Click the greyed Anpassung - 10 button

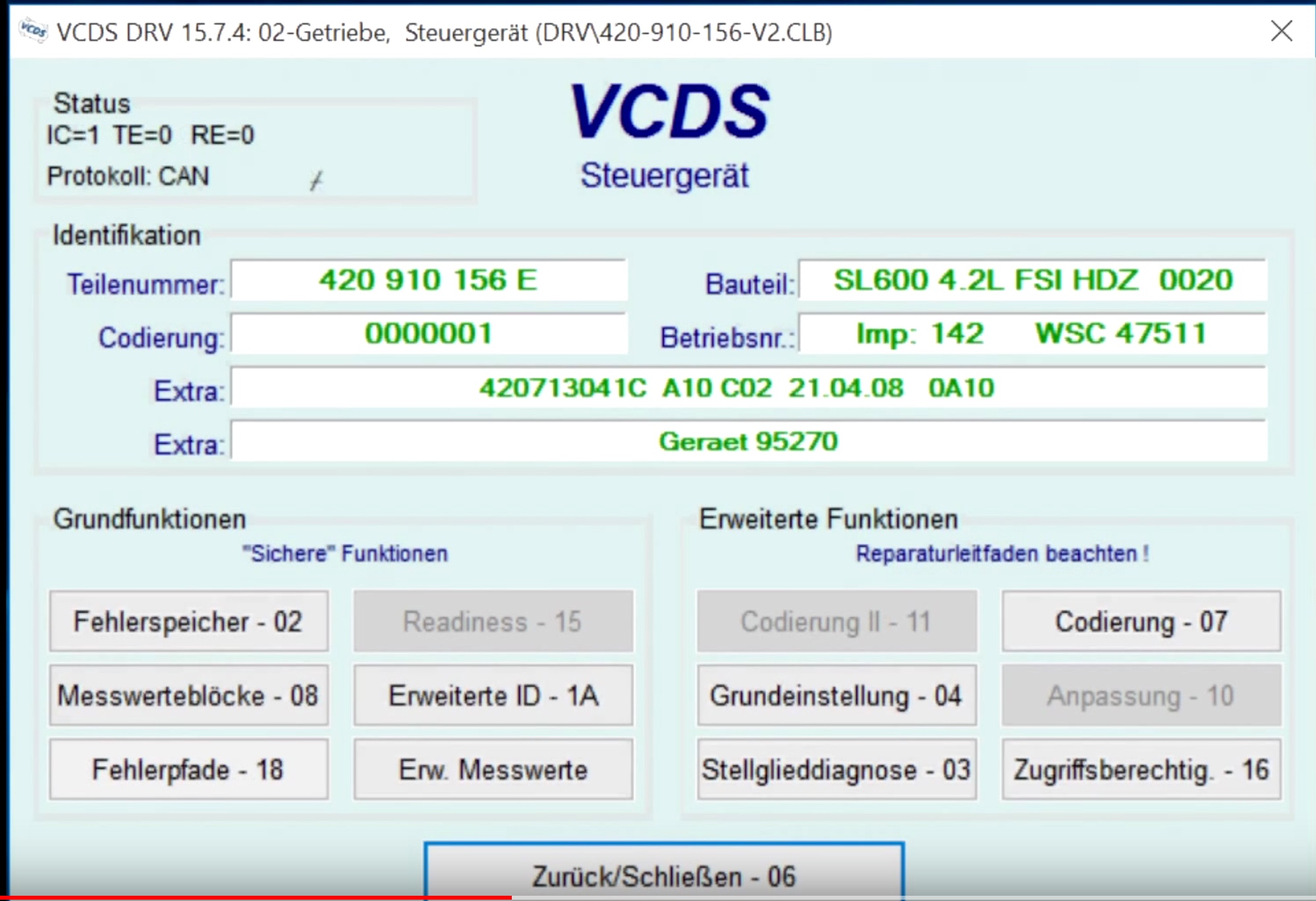click(1141, 695)
